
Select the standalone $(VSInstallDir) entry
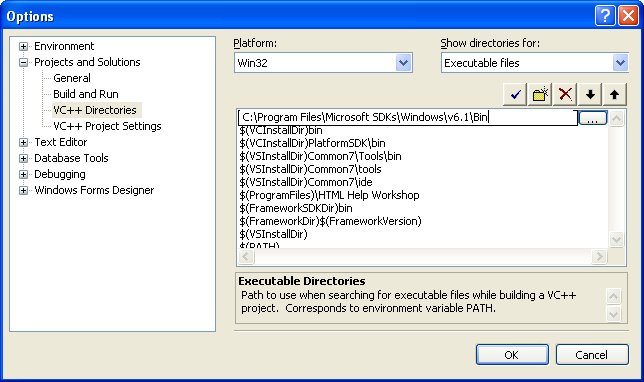click(x=273, y=234)
